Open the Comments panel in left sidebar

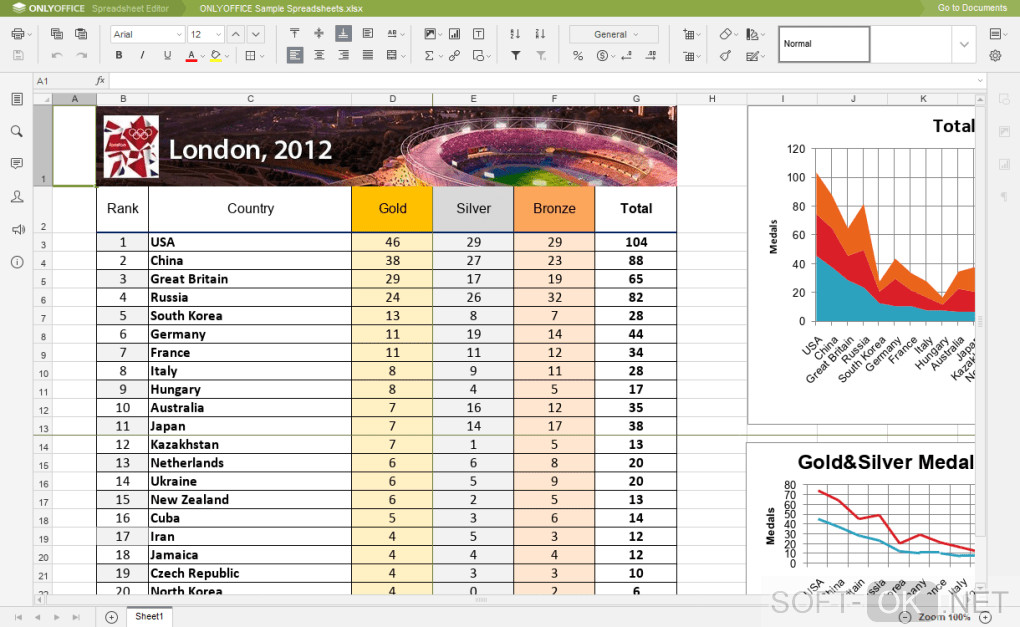(17, 163)
